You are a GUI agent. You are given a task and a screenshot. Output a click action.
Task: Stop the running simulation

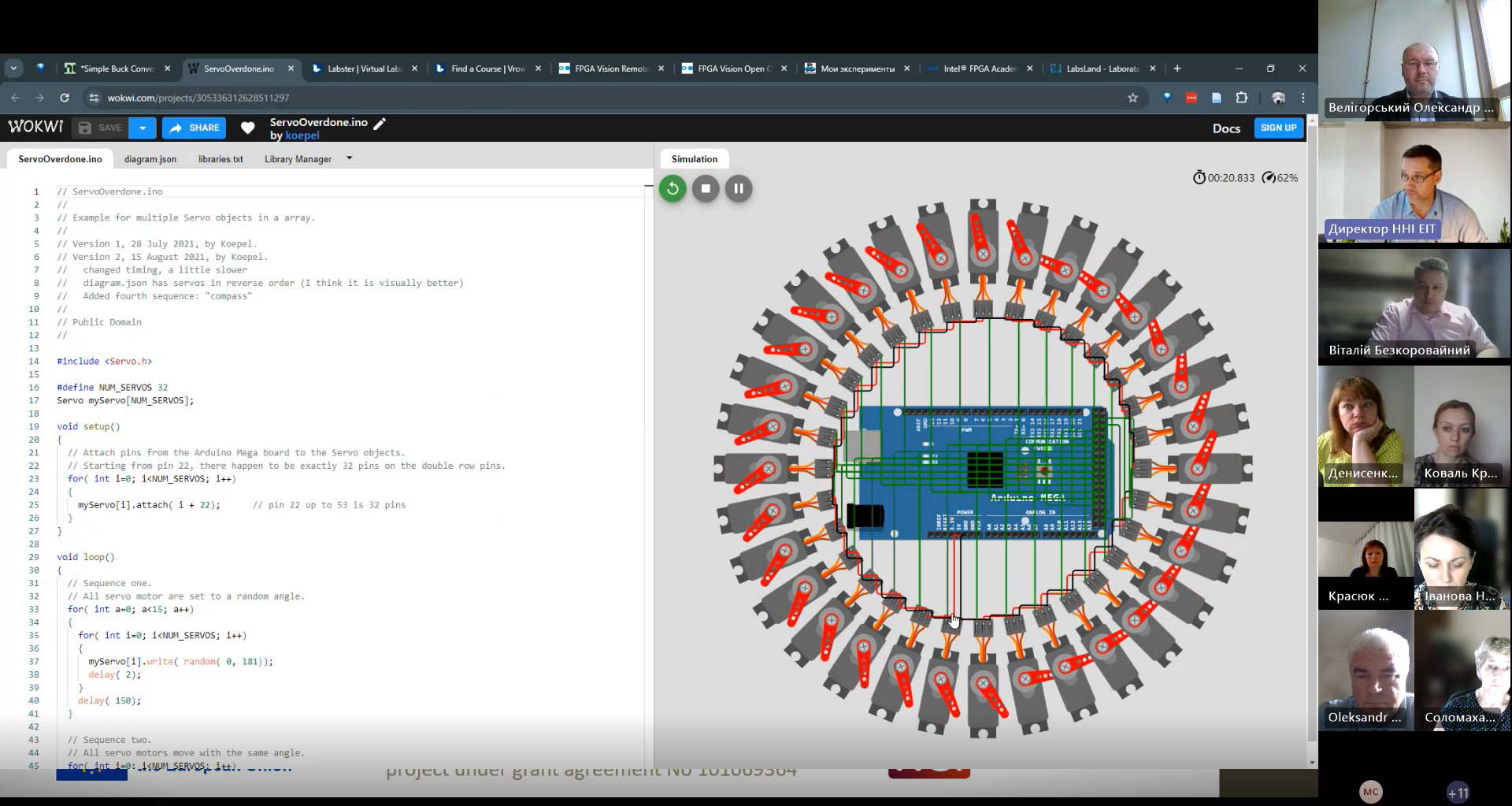point(706,188)
